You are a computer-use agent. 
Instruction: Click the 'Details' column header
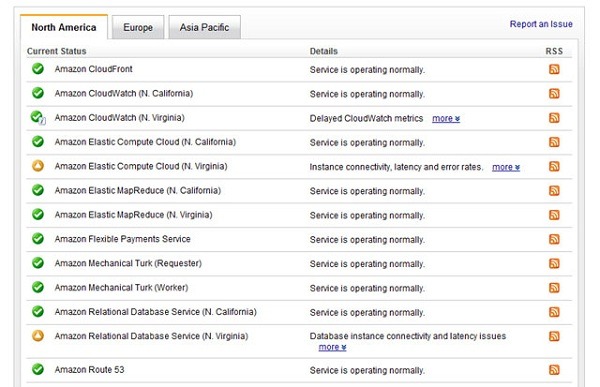324,51
